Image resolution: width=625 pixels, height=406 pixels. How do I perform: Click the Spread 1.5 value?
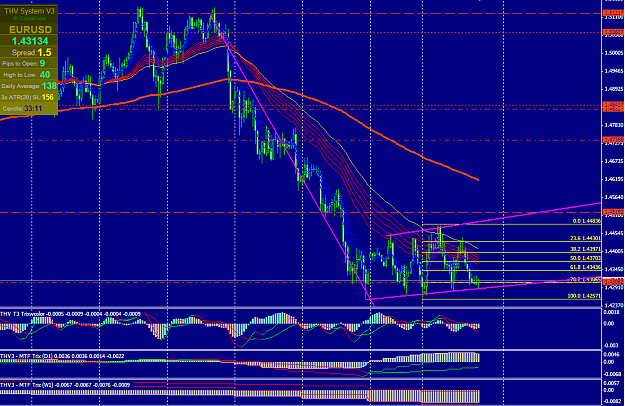coord(44,53)
